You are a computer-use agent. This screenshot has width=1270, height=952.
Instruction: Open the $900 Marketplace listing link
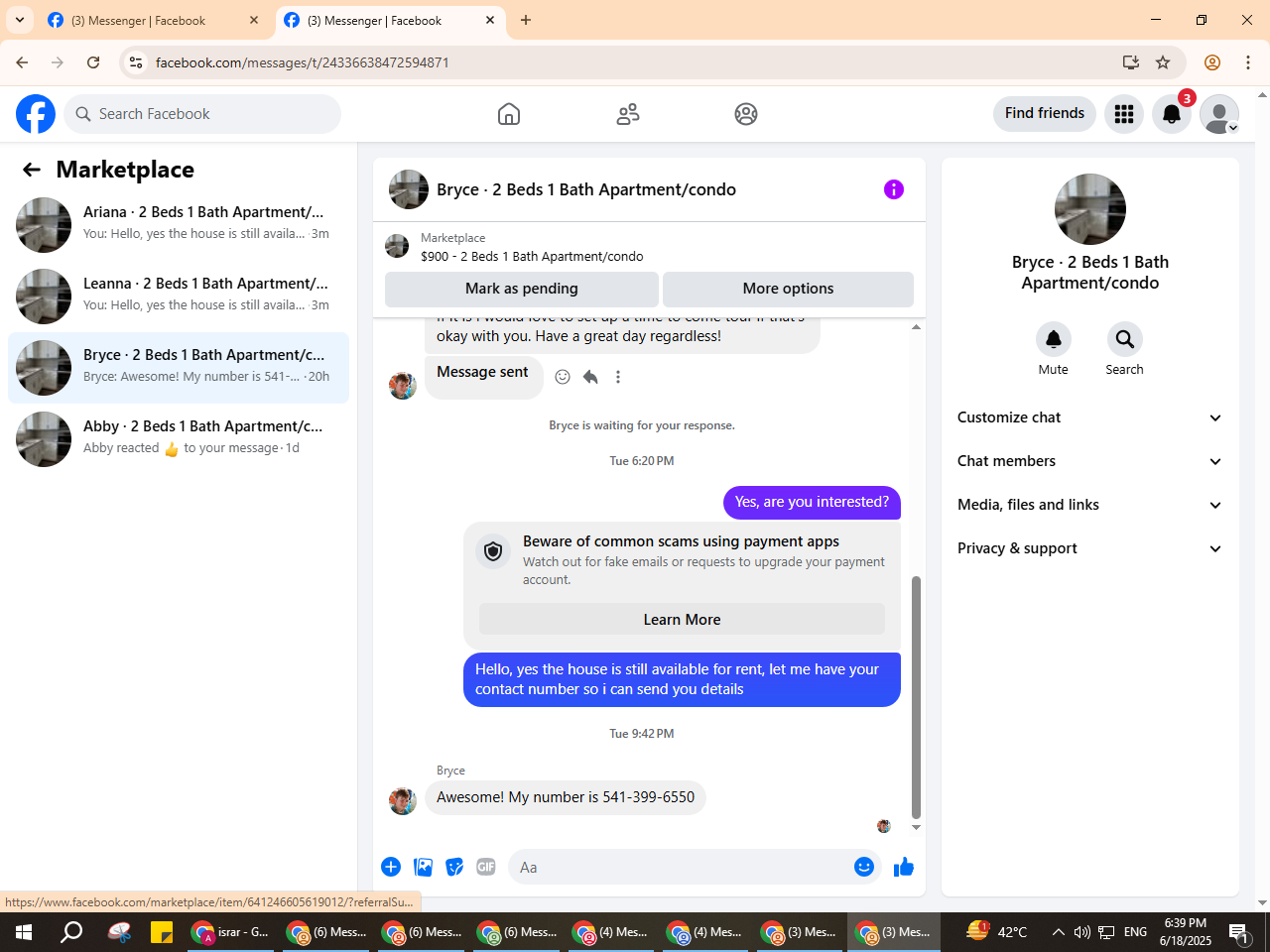click(532, 256)
